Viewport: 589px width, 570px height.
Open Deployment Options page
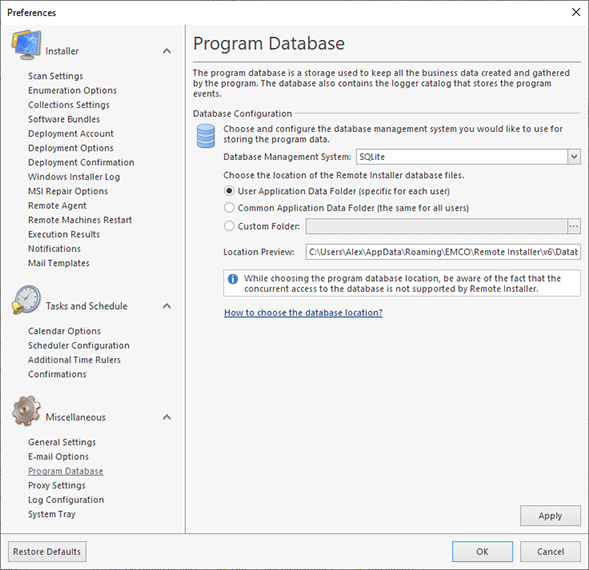(x=71, y=148)
